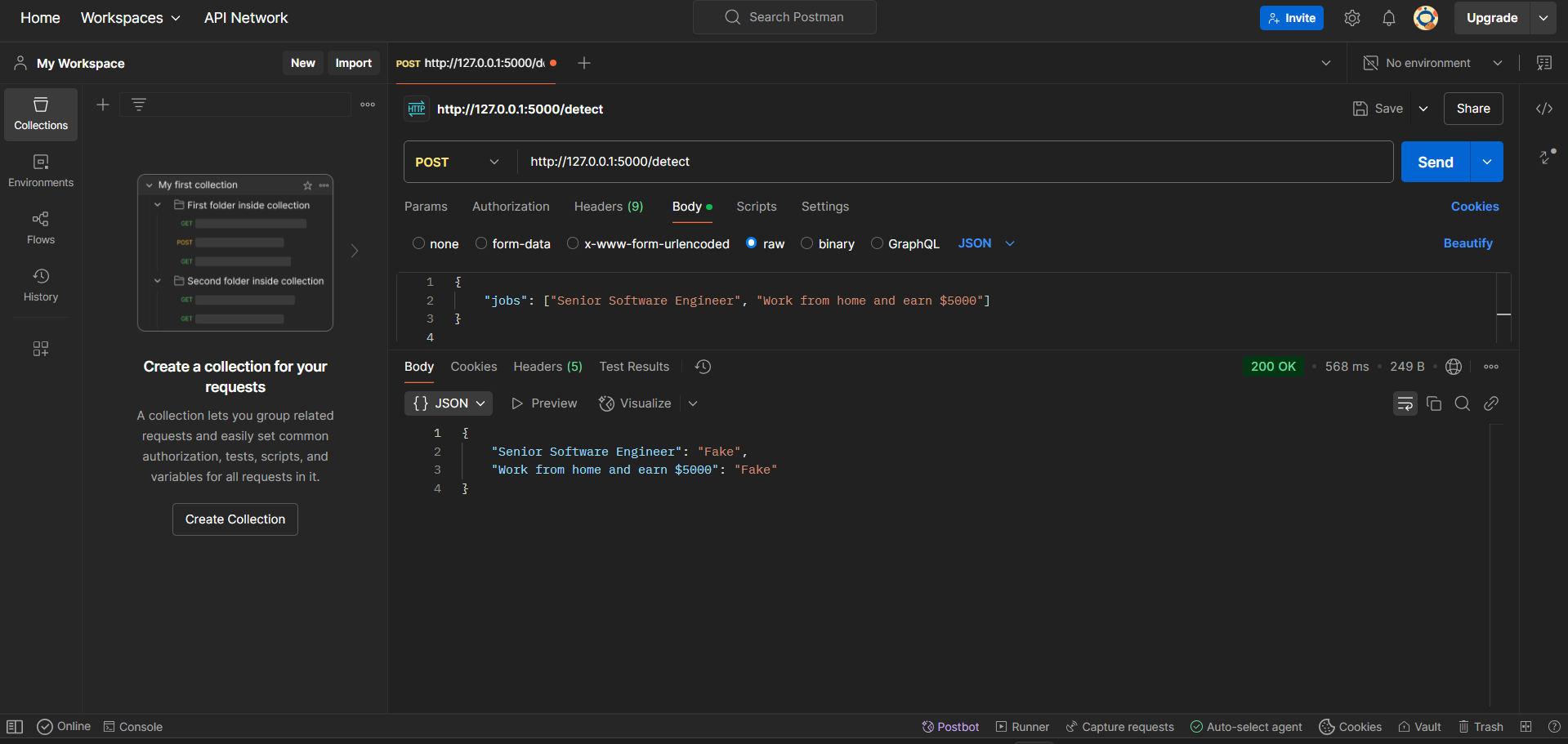Click the Share button

[x=1473, y=109]
